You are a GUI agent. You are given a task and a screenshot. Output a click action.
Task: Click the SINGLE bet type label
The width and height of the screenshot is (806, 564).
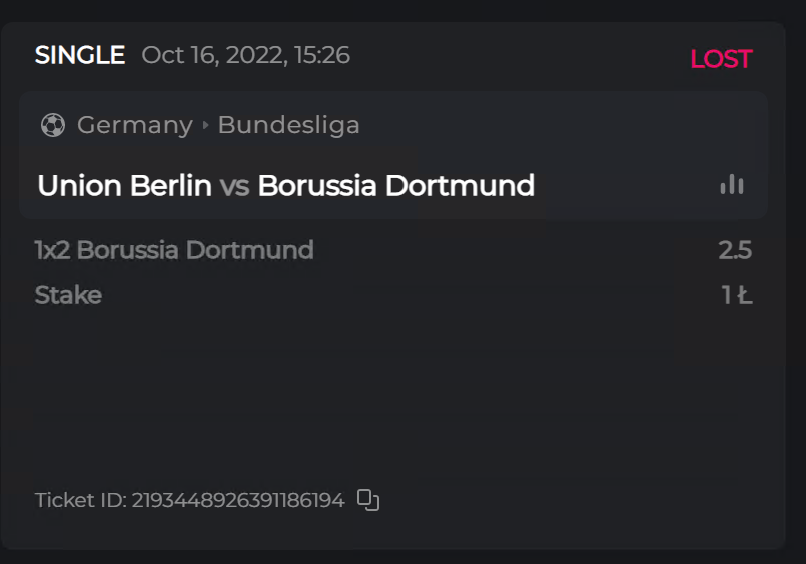tap(80, 55)
